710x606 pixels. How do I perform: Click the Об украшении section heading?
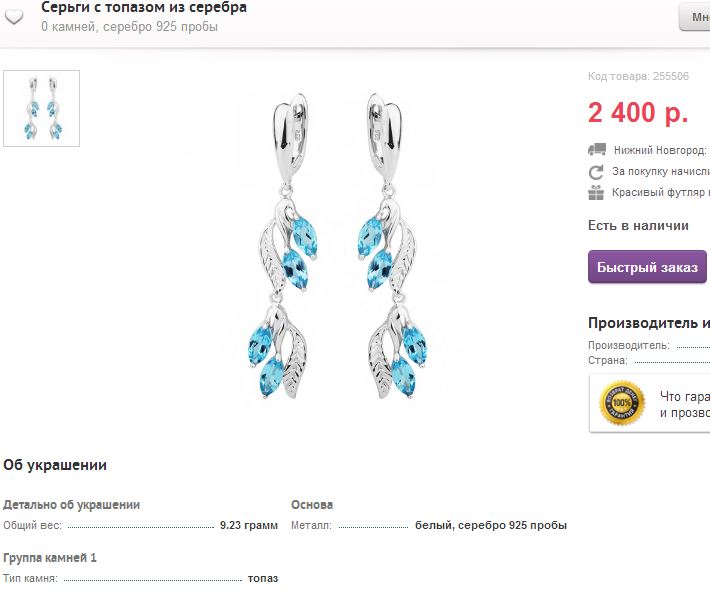pyautogui.click(x=55, y=465)
